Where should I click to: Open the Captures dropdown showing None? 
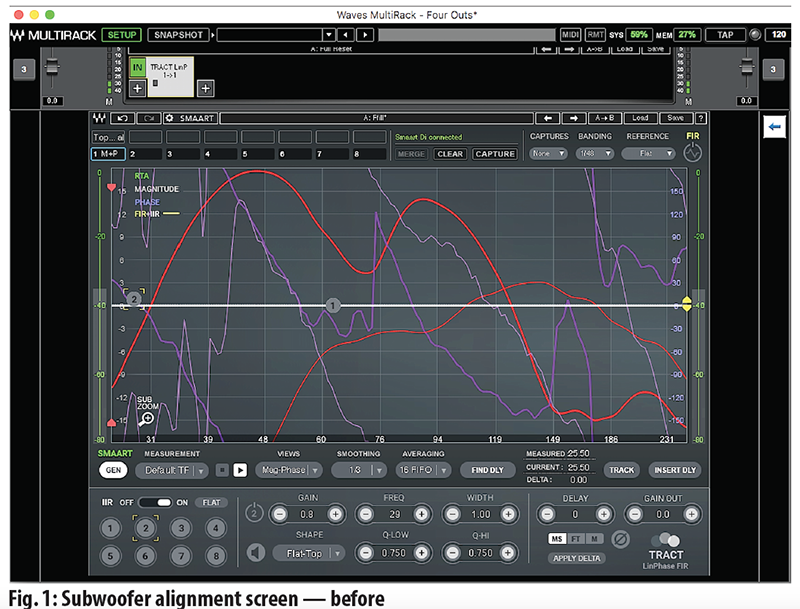coord(548,153)
